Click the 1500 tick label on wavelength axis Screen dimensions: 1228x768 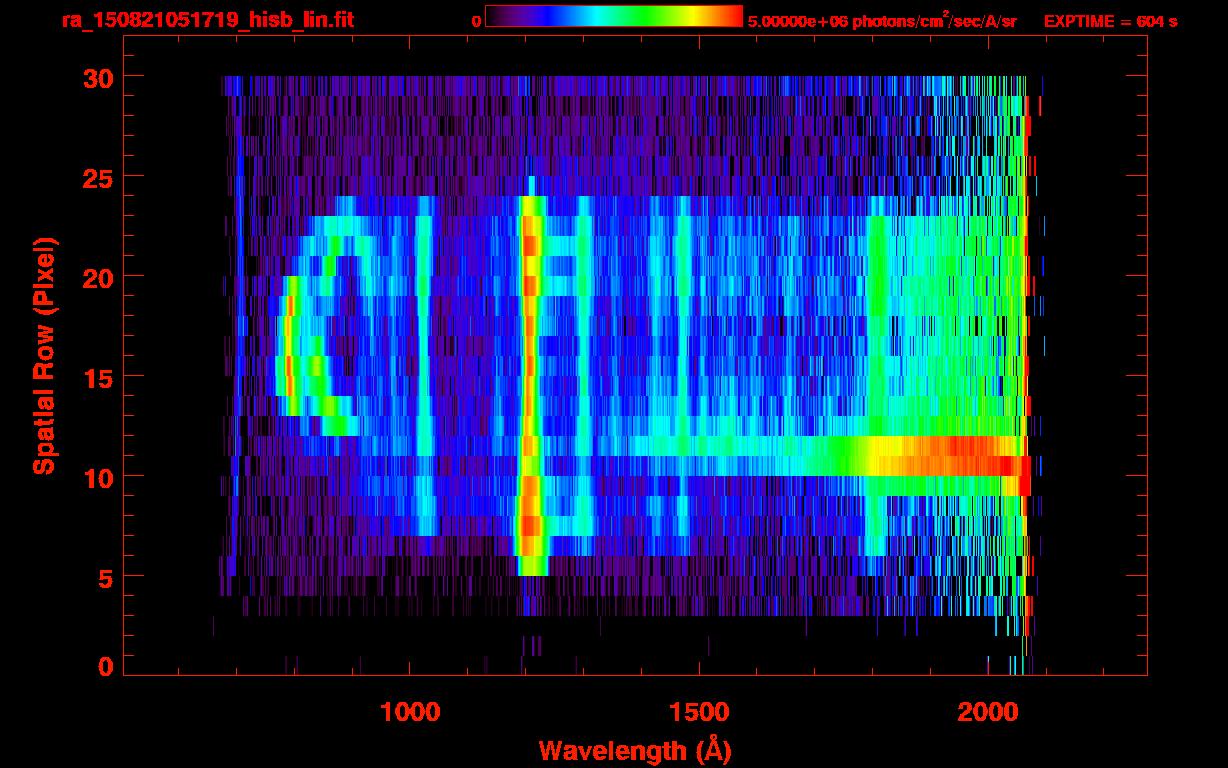(x=699, y=712)
